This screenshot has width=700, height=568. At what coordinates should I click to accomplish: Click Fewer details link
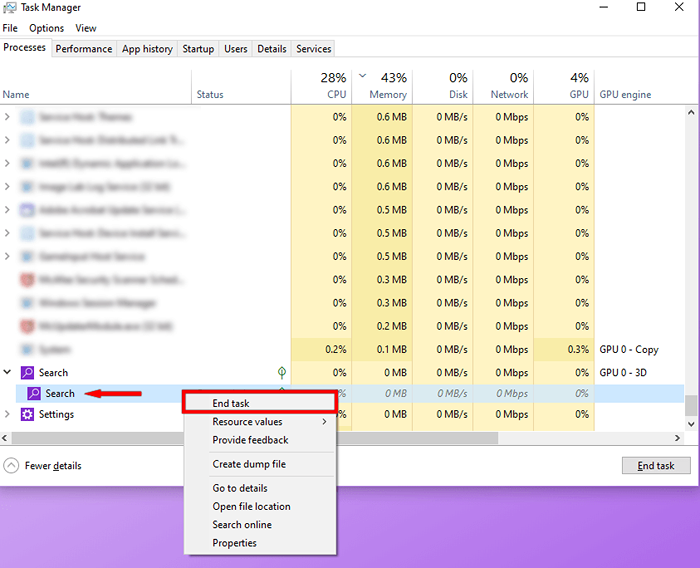(53, 466)
